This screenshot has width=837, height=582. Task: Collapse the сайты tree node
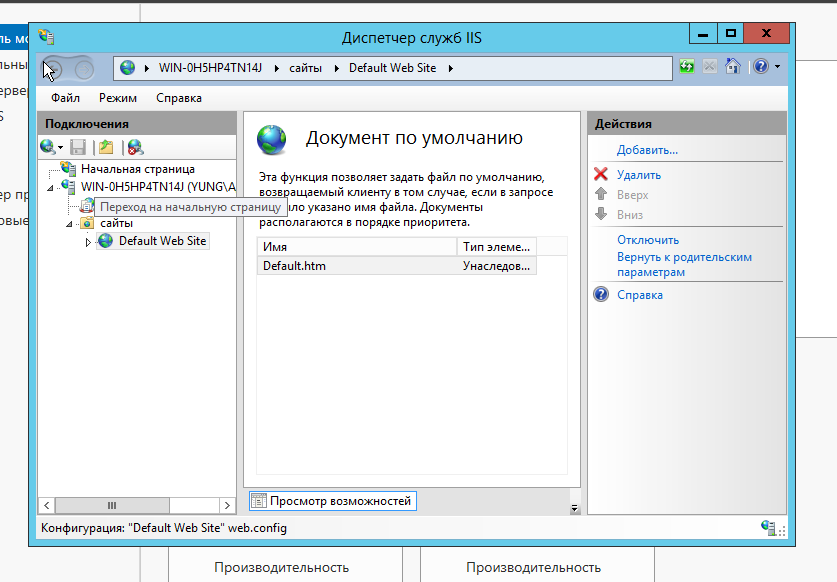pyautogui.click(x=69, y=224)
